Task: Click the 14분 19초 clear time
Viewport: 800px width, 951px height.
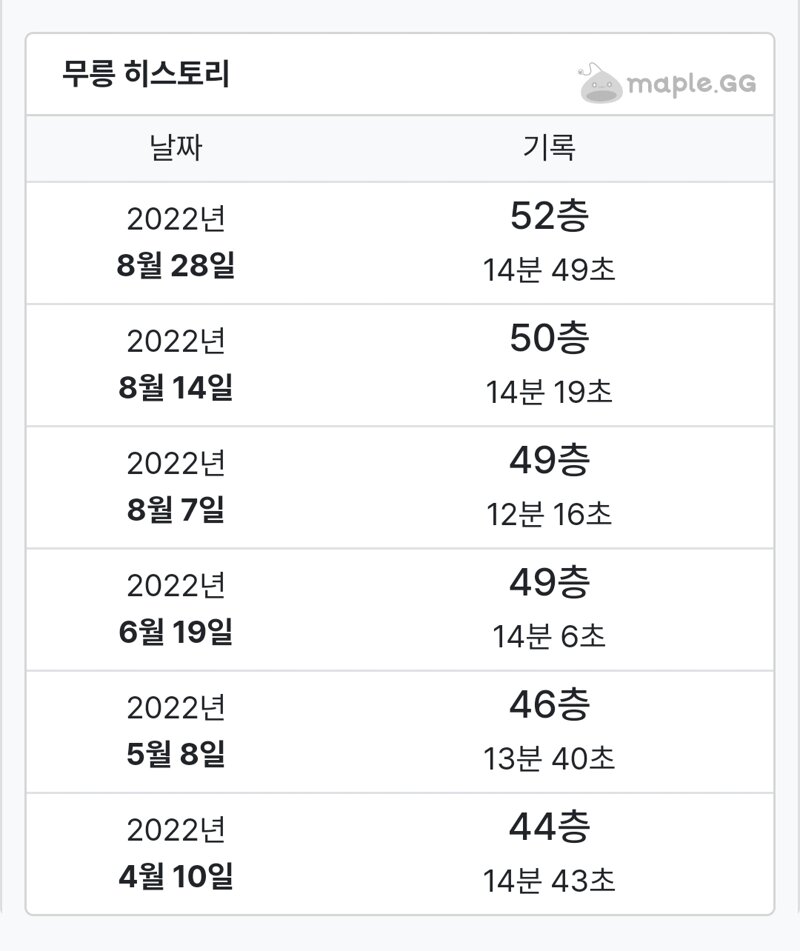Action: (x=549, y=391)
